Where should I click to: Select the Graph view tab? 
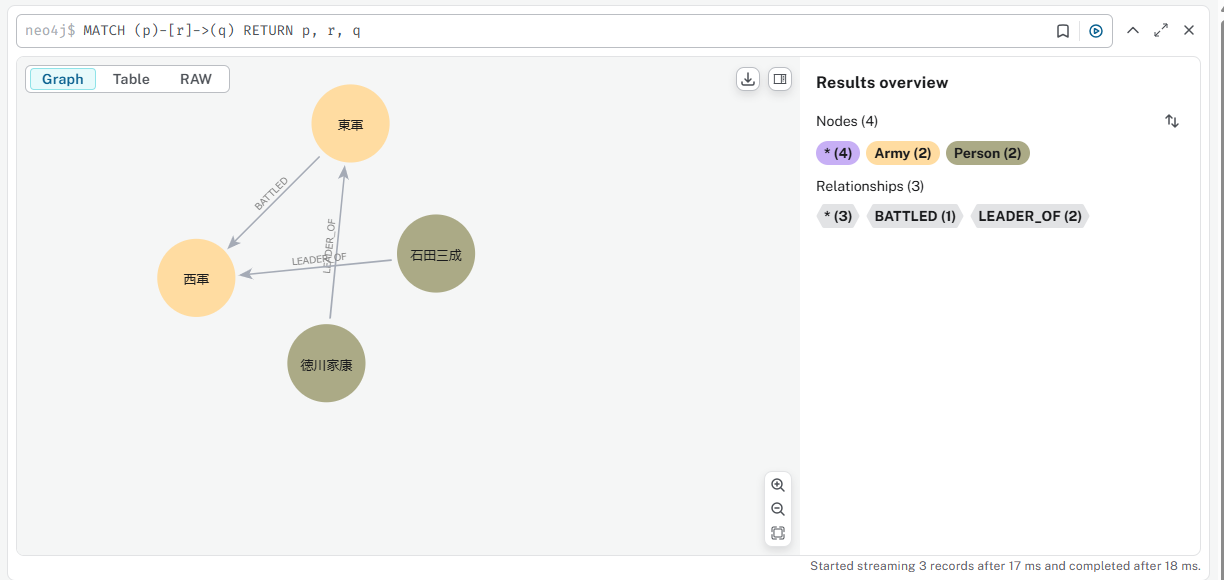coord(63,79)
